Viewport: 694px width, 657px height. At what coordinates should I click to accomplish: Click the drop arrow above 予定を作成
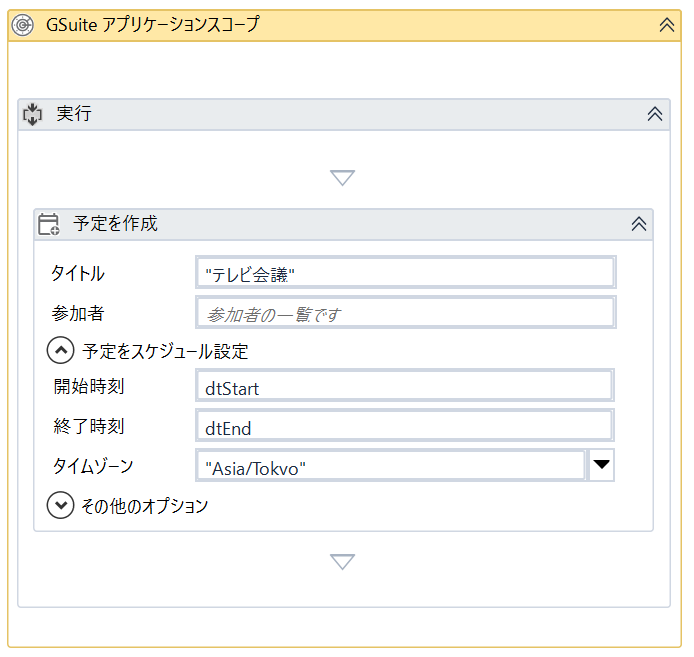(x=343, y=178)
